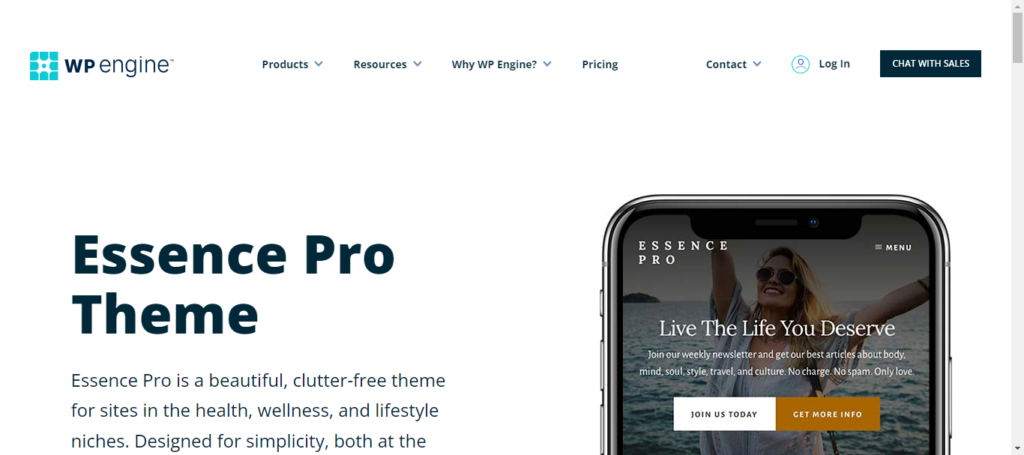This screenshot has width=1024, height=455.
Task: Open the Resources menu item
Action: tap(380, 64)
